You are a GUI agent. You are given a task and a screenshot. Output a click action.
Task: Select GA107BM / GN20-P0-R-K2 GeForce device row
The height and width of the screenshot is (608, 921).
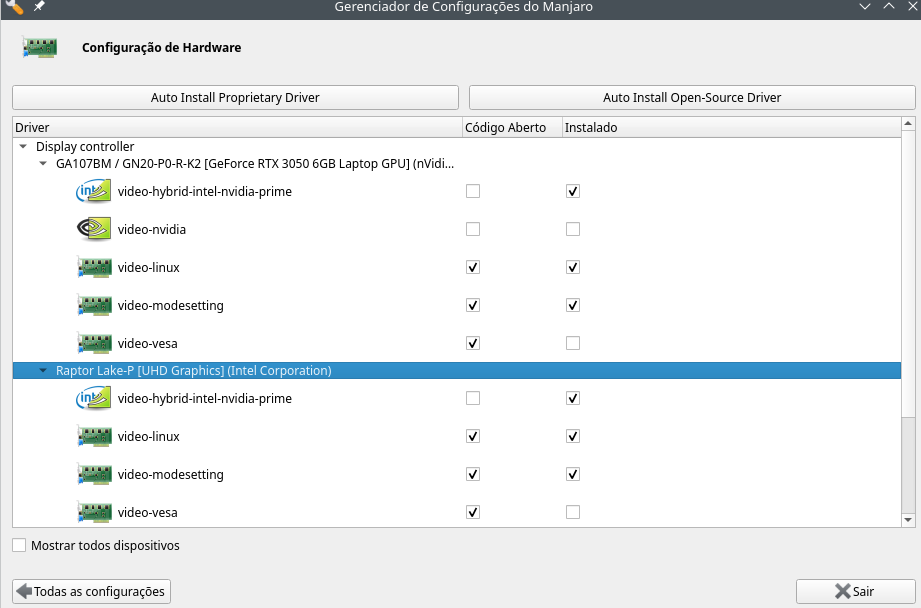(x=456, y=163)
